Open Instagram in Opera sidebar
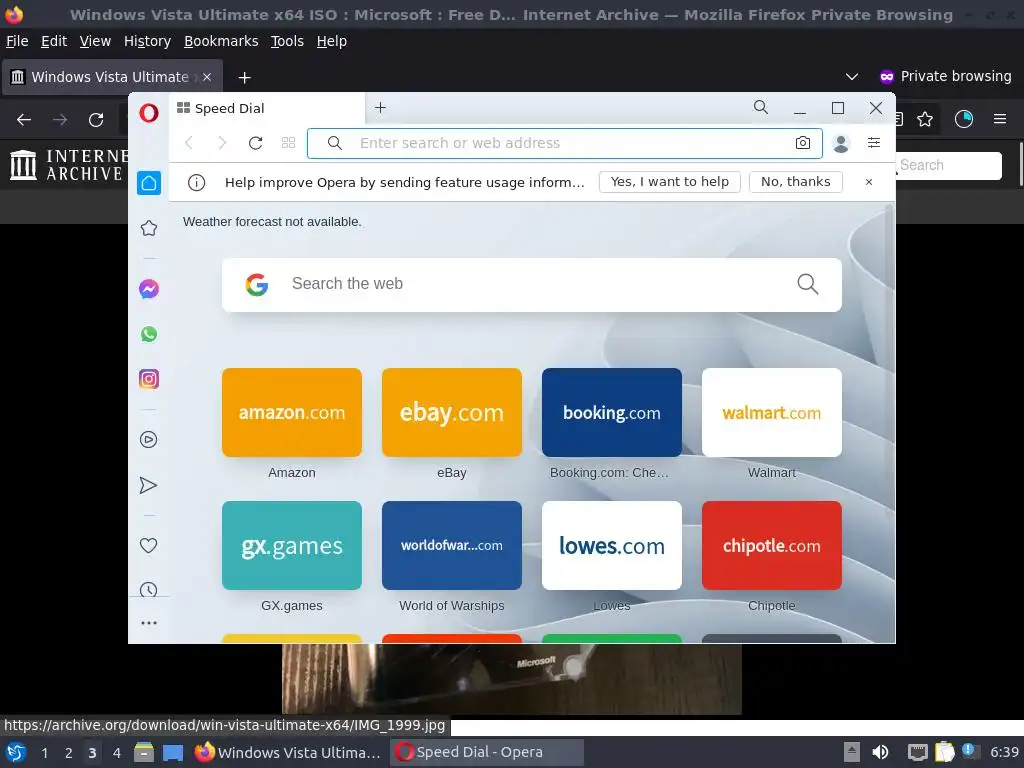 pyautogui.click(x=149, y=379)
